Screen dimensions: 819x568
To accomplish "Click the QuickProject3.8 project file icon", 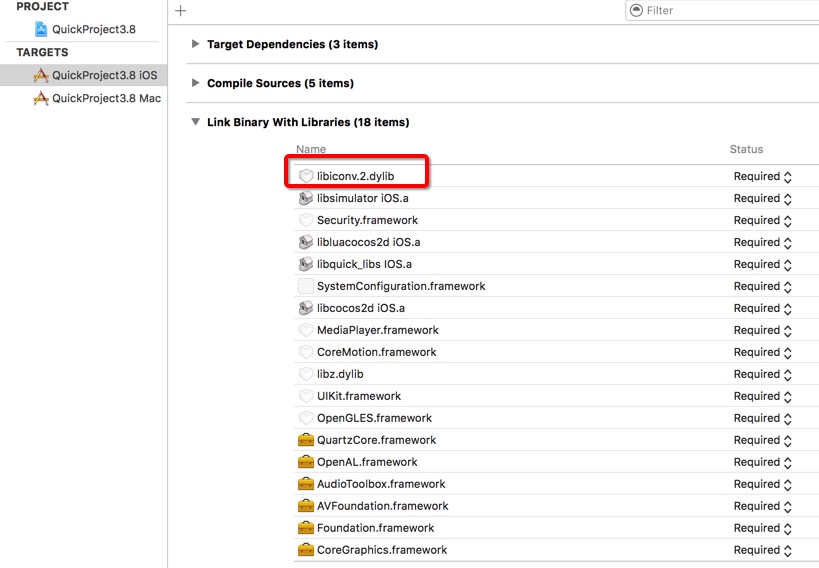I will [x=41, y=29].
